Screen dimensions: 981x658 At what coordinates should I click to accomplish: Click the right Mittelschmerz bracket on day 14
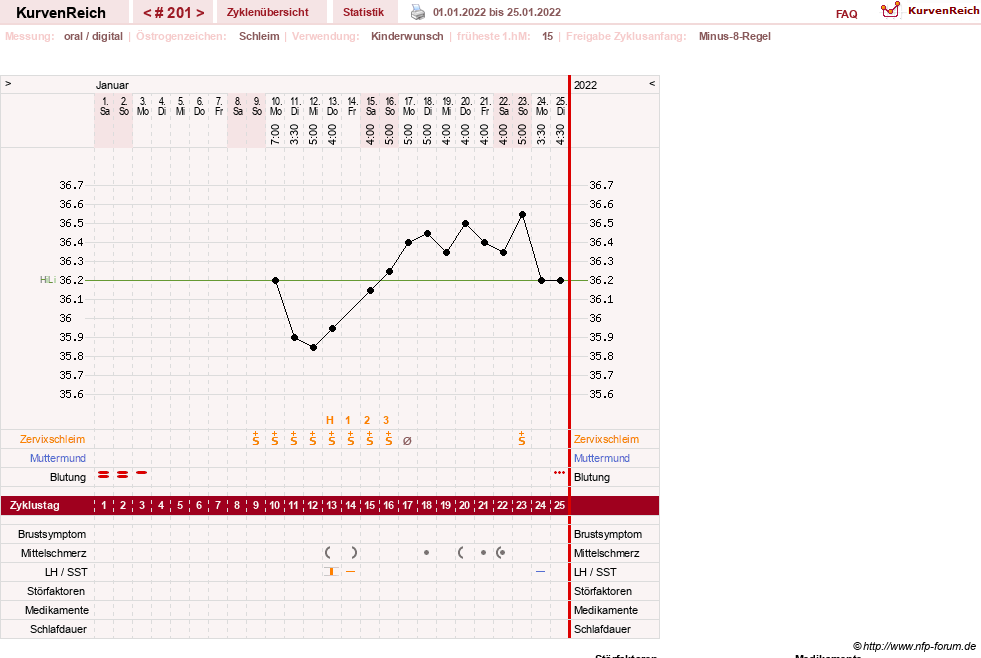(x=354, y=552)
